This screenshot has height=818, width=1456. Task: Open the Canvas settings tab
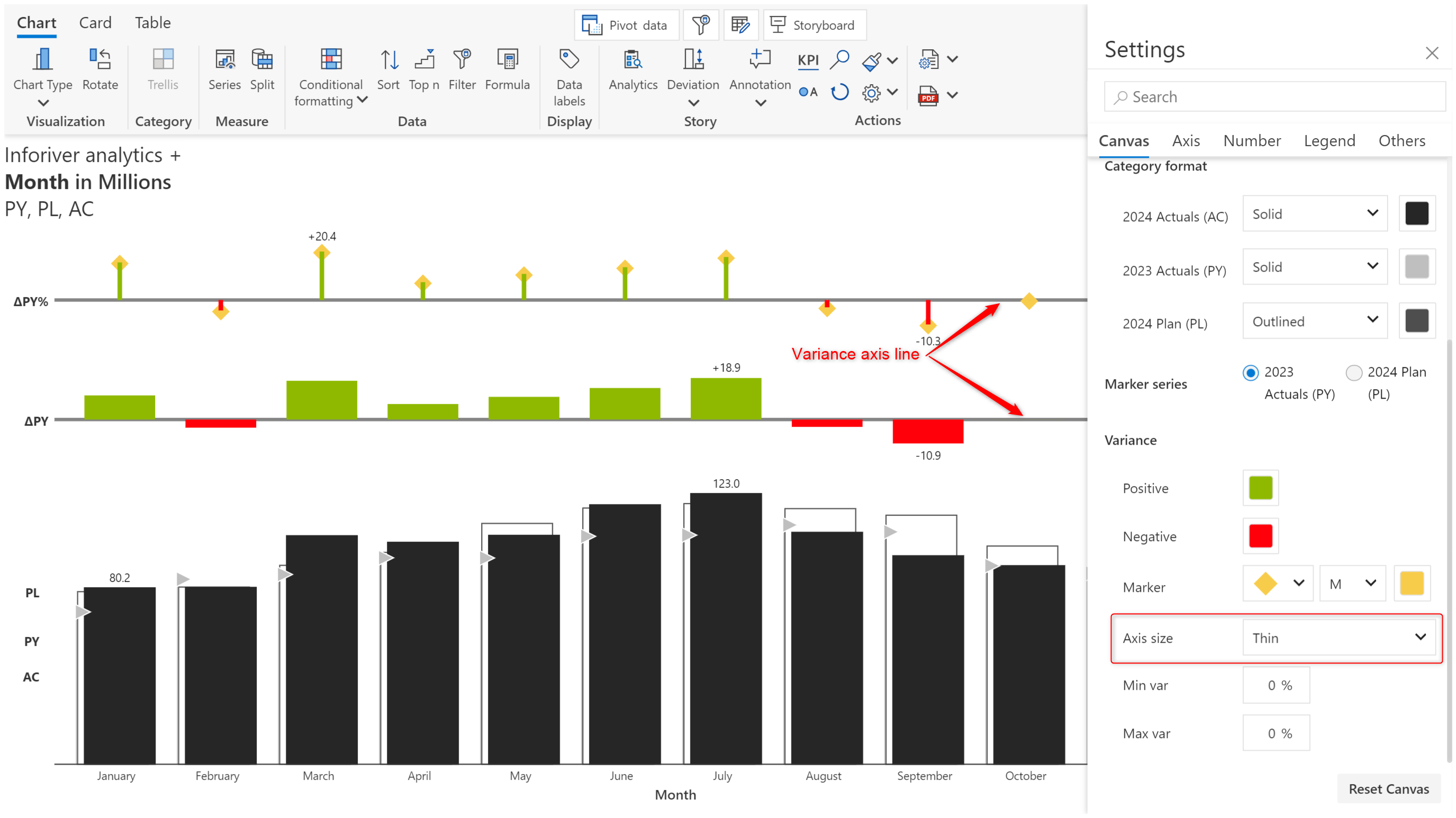click(1124, 141)
